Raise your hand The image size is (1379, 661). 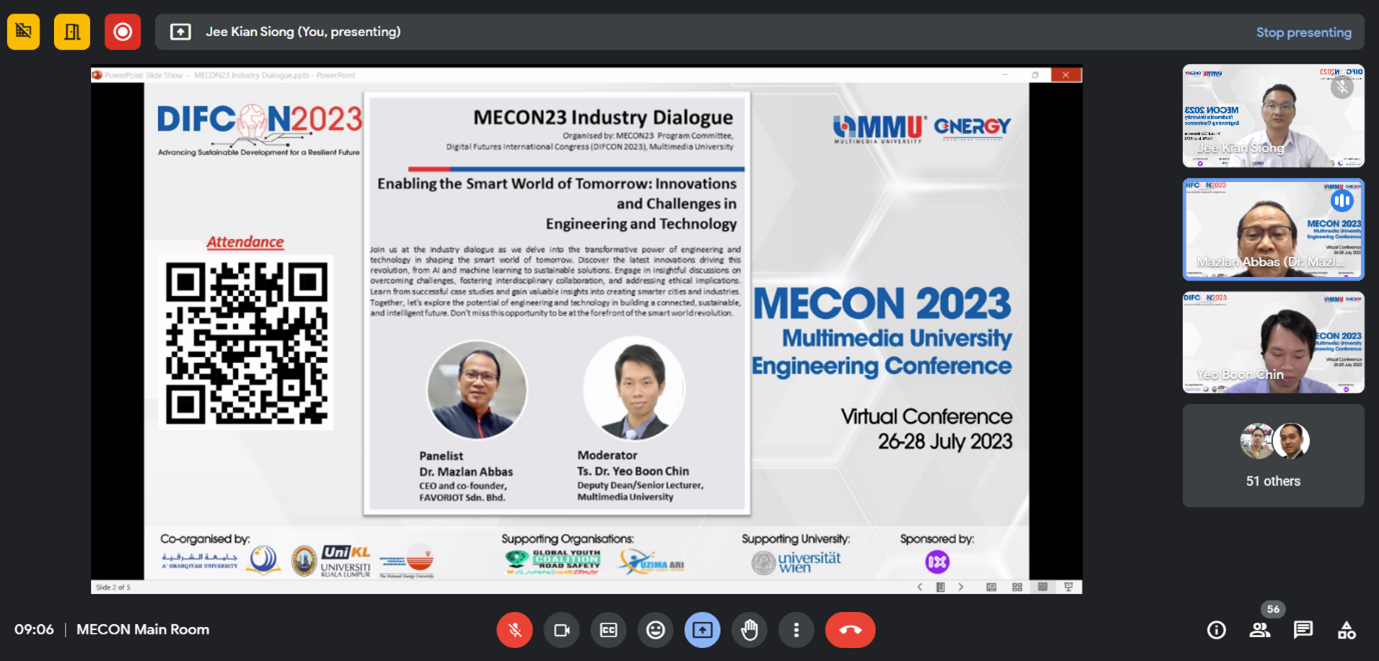pyautogui.click(x=749, y=630)
